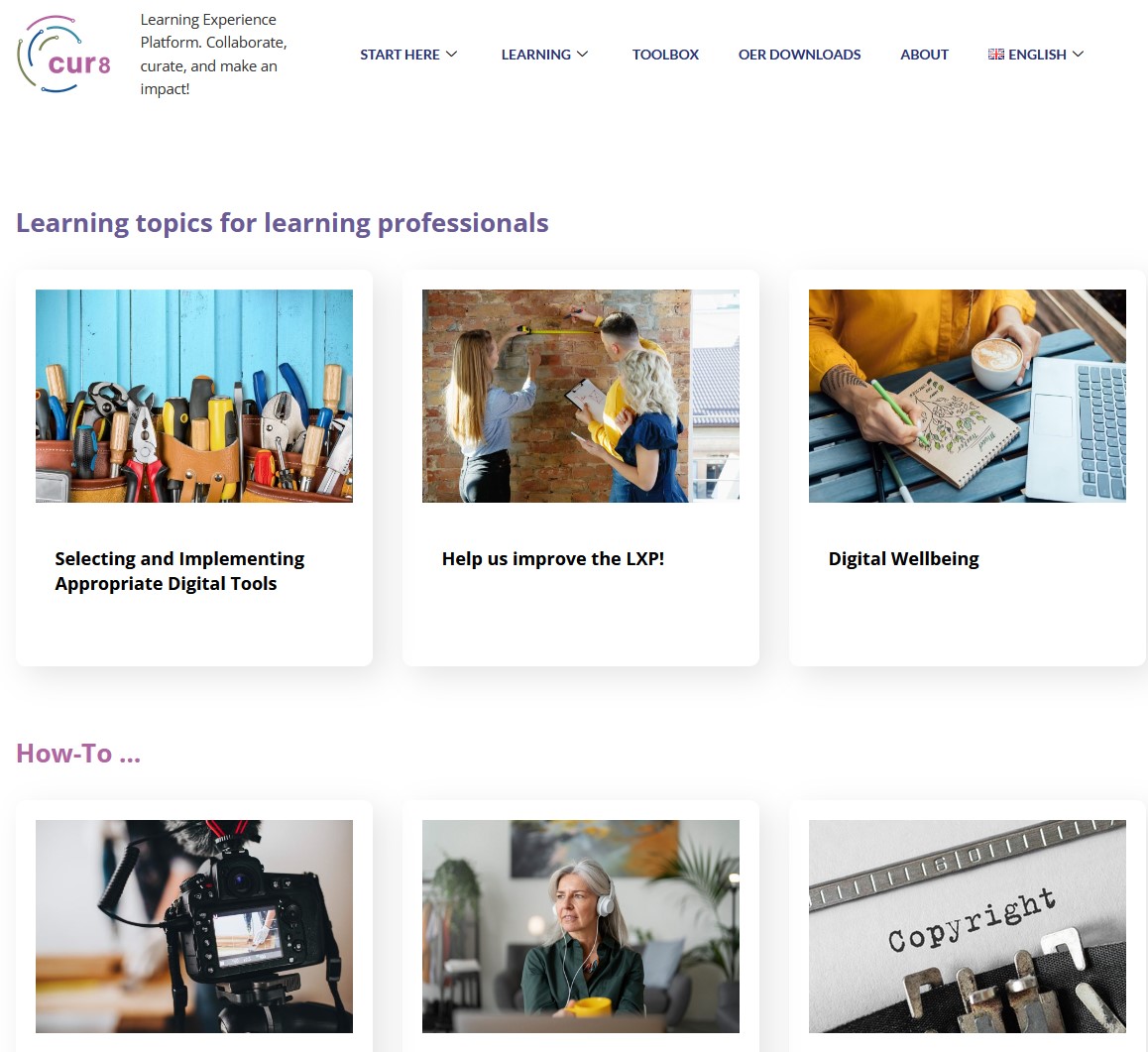
Task: Click the Learning Experience Platform tagline text
Action: point(214,55)
